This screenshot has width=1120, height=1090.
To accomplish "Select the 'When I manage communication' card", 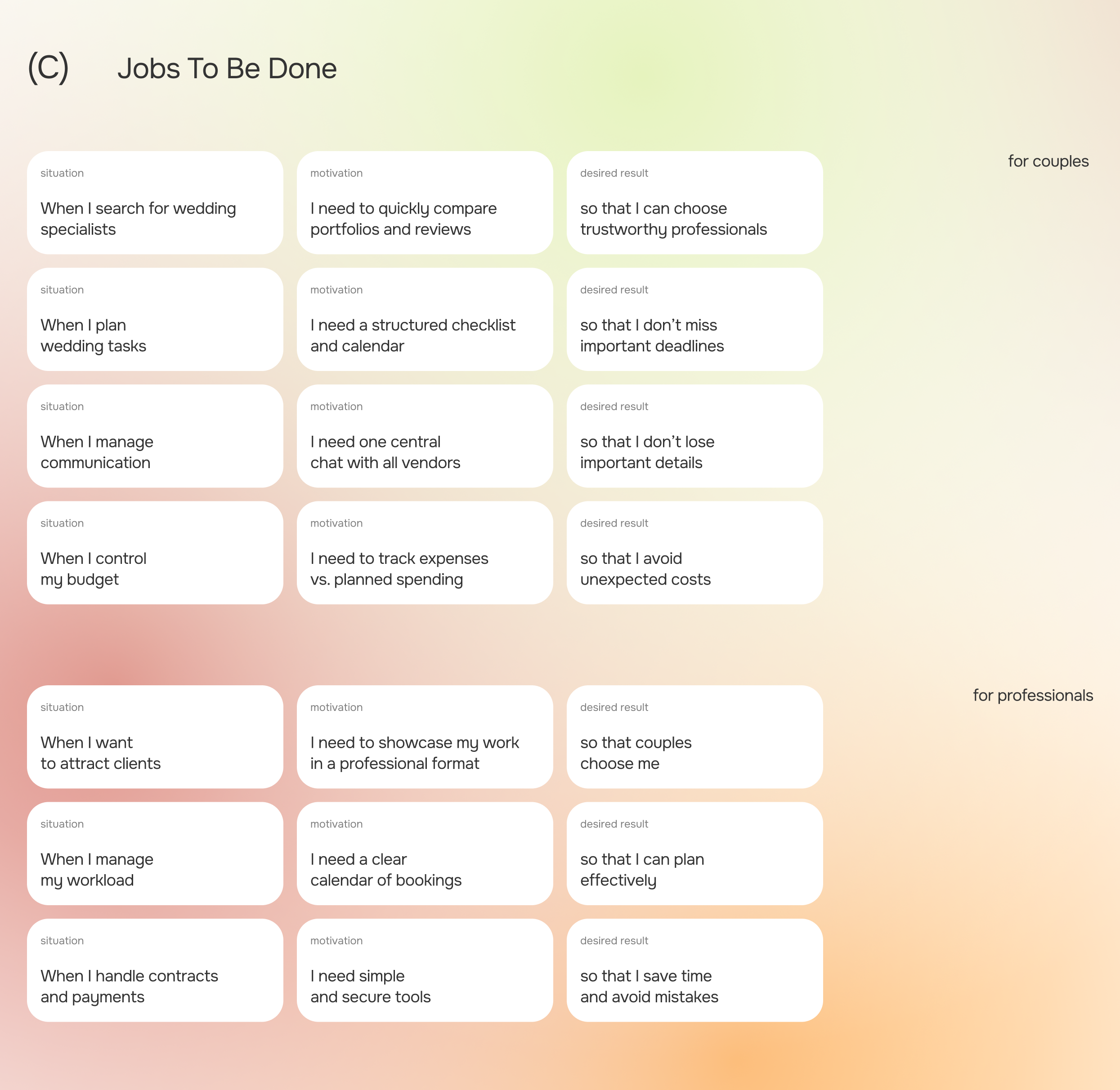I will pos(155,436).
